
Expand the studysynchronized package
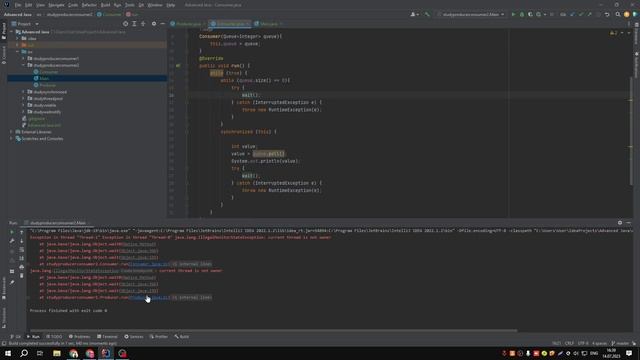point(23,92)
